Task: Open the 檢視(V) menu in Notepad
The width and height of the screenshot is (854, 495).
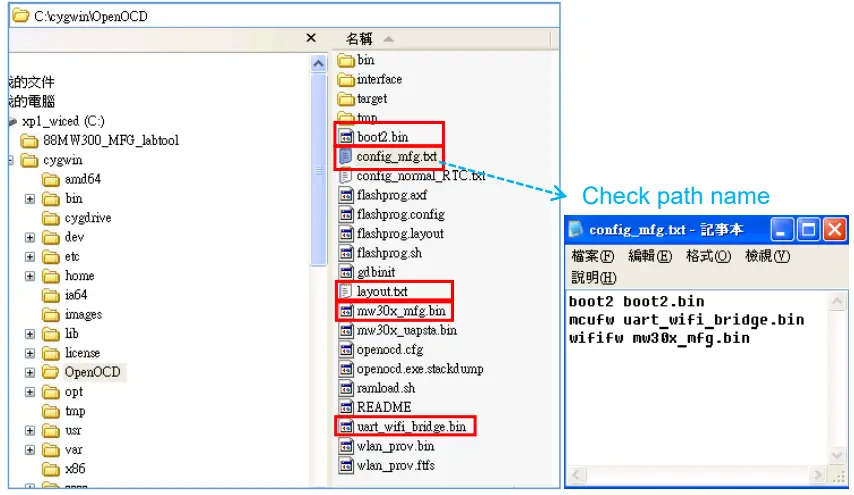Action: [767, 256]
